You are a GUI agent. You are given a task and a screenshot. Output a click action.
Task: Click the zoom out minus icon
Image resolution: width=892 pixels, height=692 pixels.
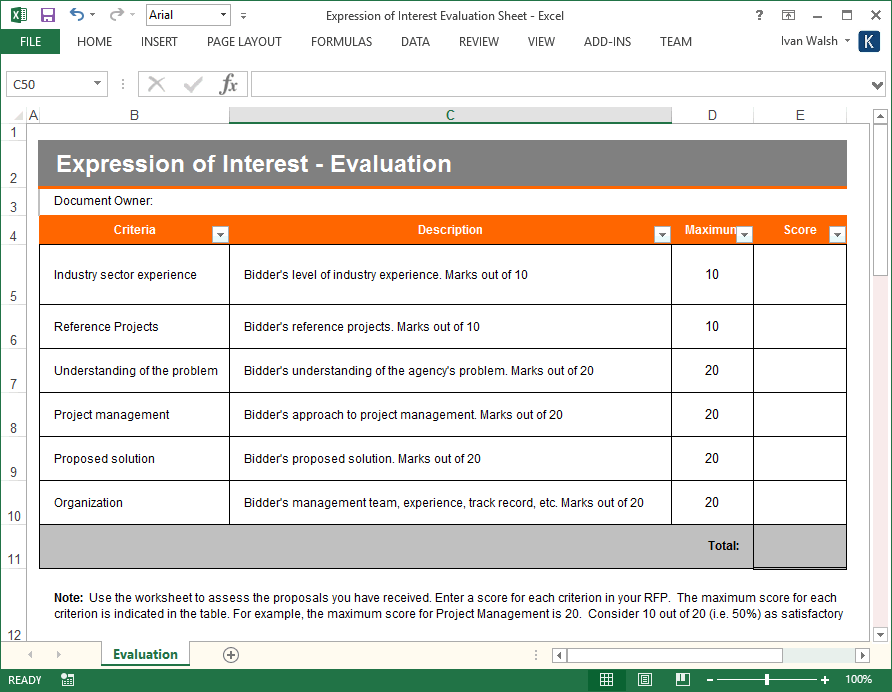(x=710, y=680)
